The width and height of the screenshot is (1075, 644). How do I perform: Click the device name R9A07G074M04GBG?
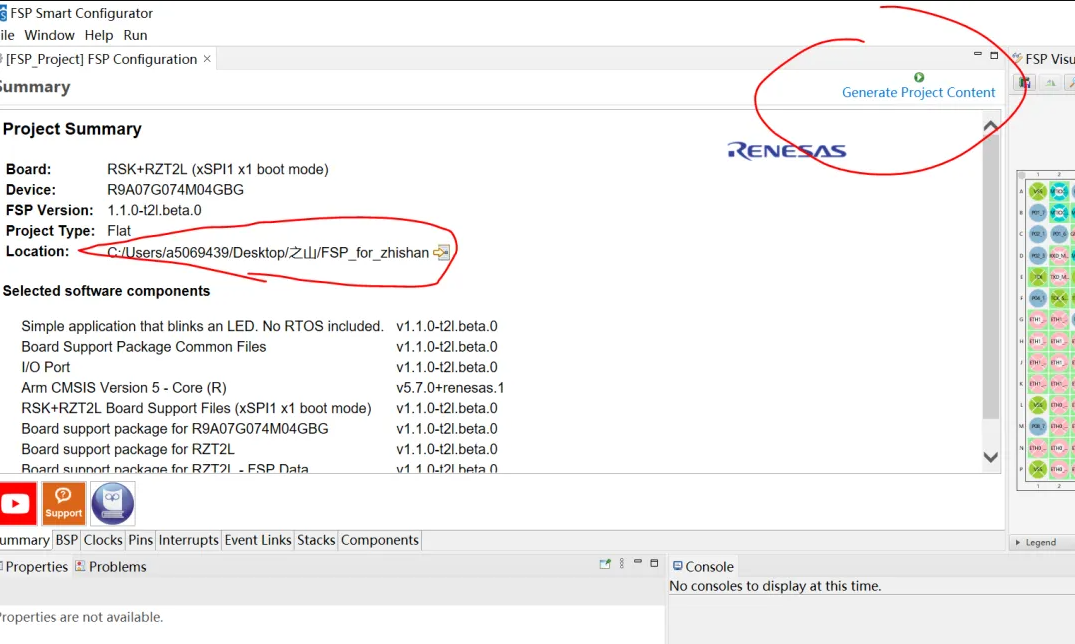coord(175,190)
